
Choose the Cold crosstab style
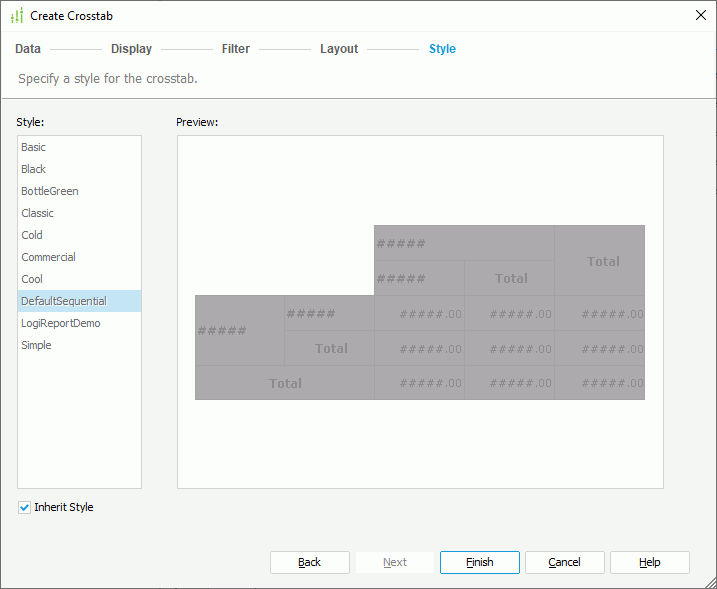click(32, 235)
